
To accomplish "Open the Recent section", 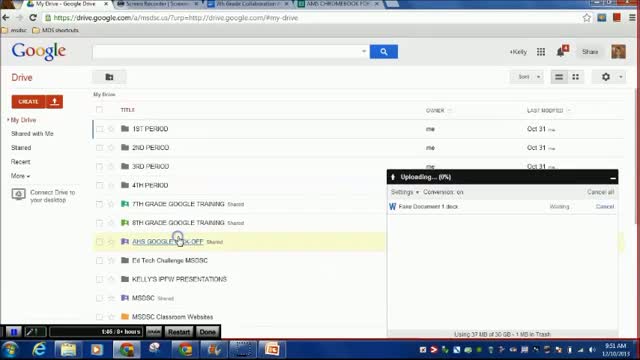I will [x=20, y=162].
